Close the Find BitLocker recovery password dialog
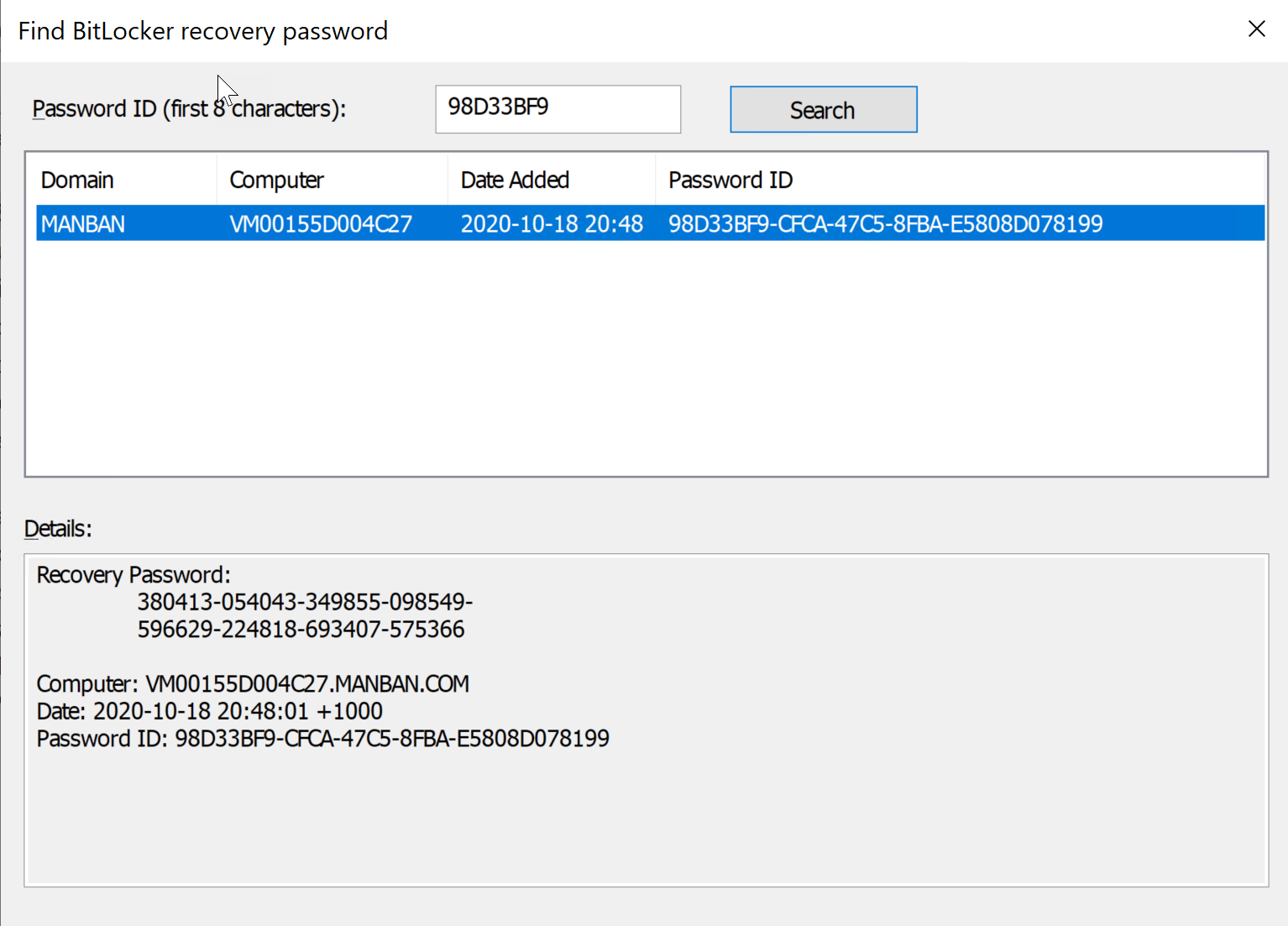This screenshot has height=926, width=1288. (1256, 29)
